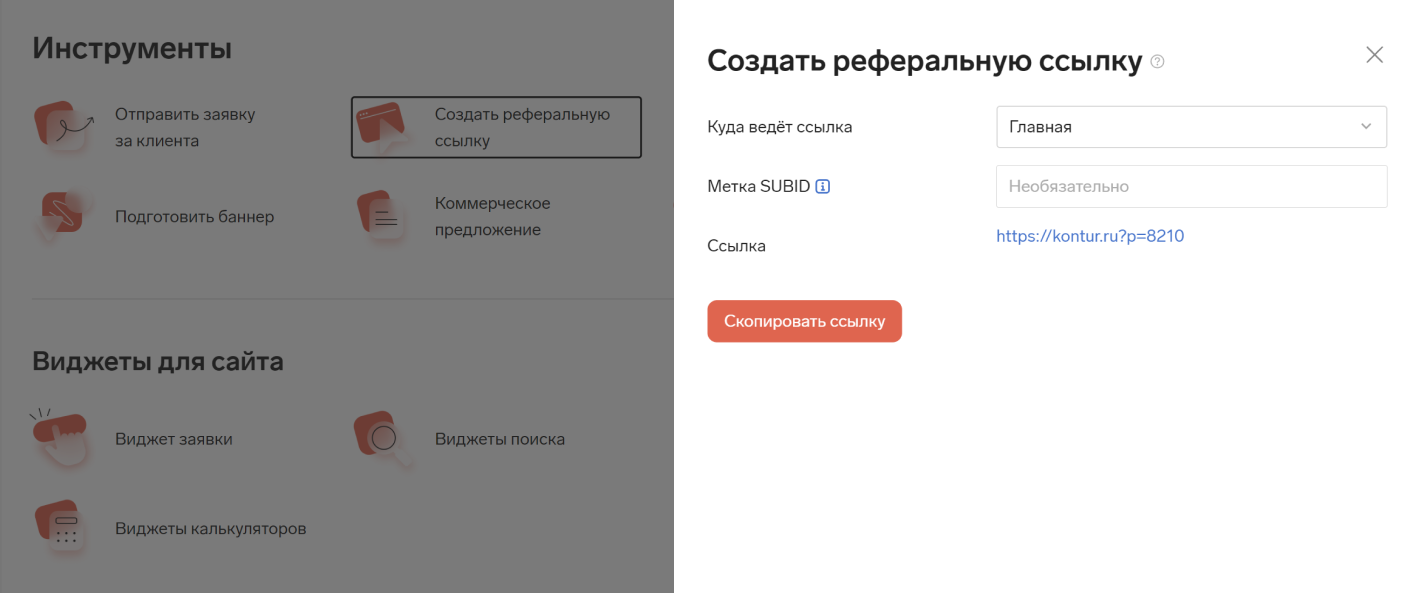Screen dimensions: 1418x593
Task: Focus the Метка SUBID input field
Action: 1191,186
